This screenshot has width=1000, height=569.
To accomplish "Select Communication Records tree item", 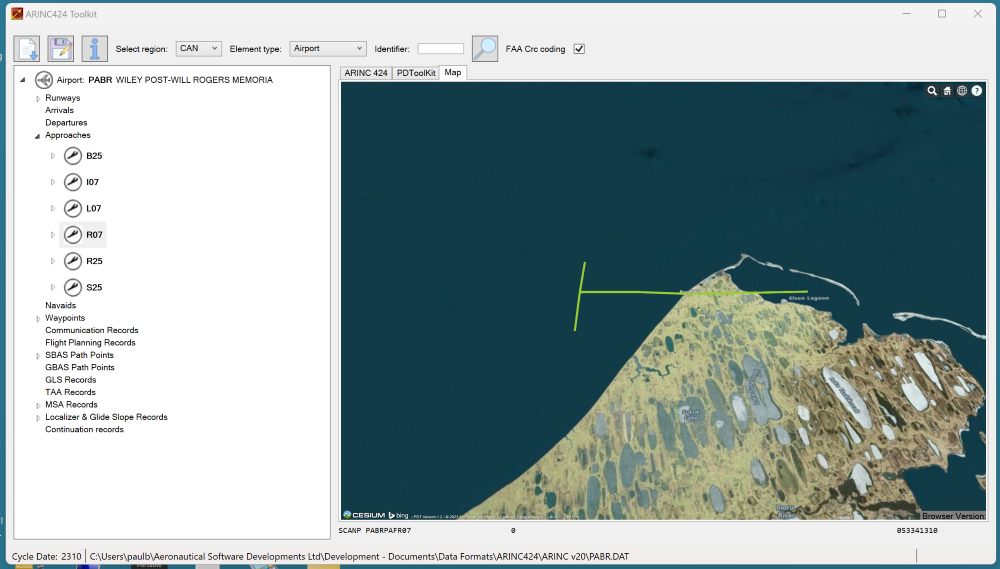I will click(92, 330).
